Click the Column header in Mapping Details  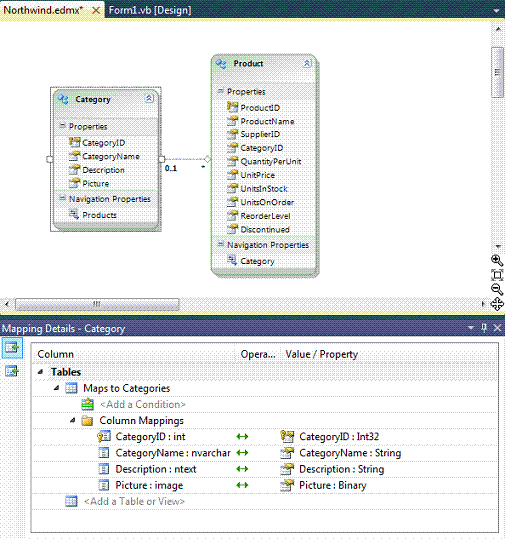click(x=134, y=354)
